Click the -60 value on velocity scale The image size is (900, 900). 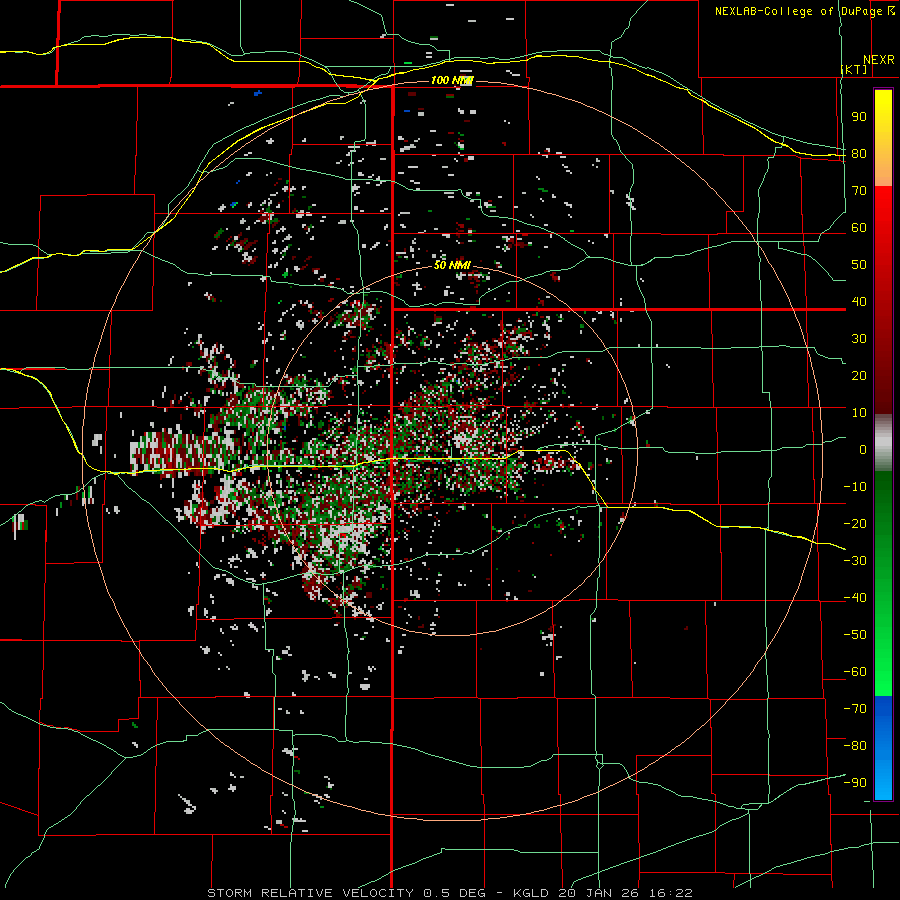(855, 672)
